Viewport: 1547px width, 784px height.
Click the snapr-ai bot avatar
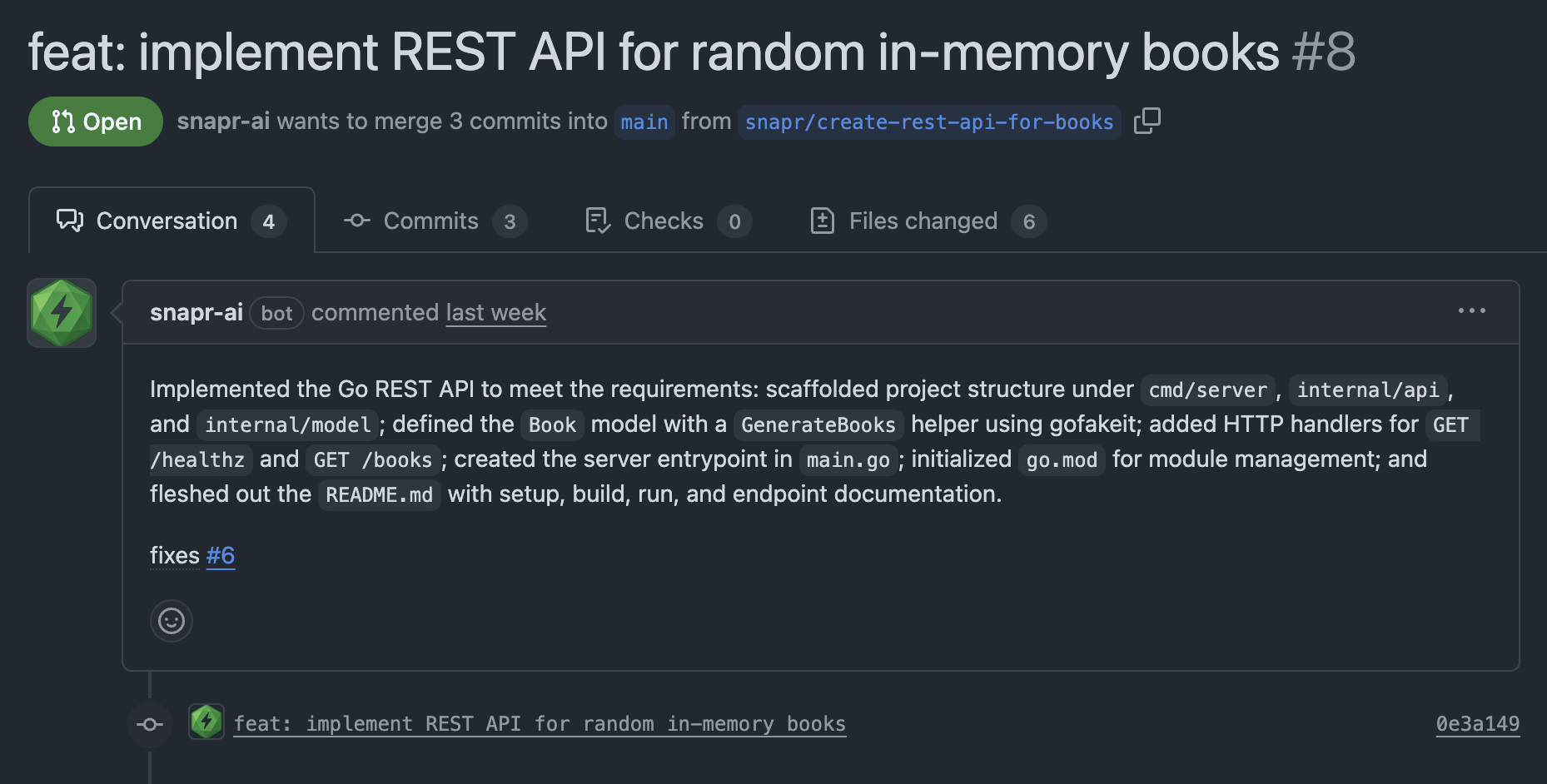(x=61, y=312)
